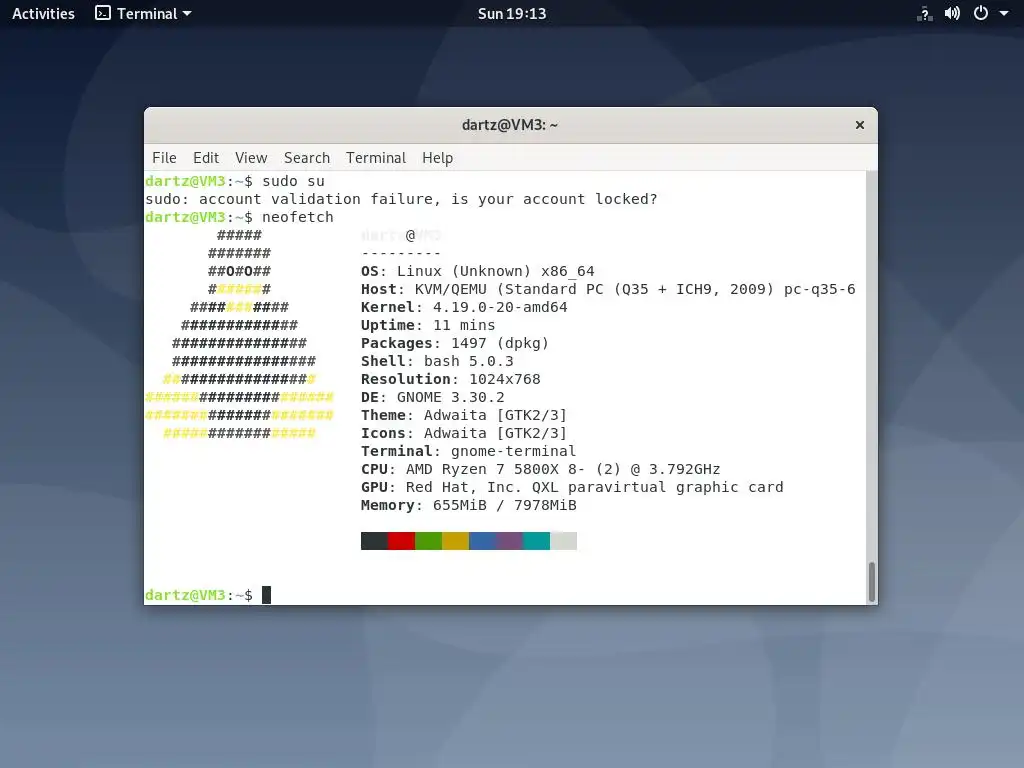Open the Help menu
1024x768 pixels.
point(437,158)
